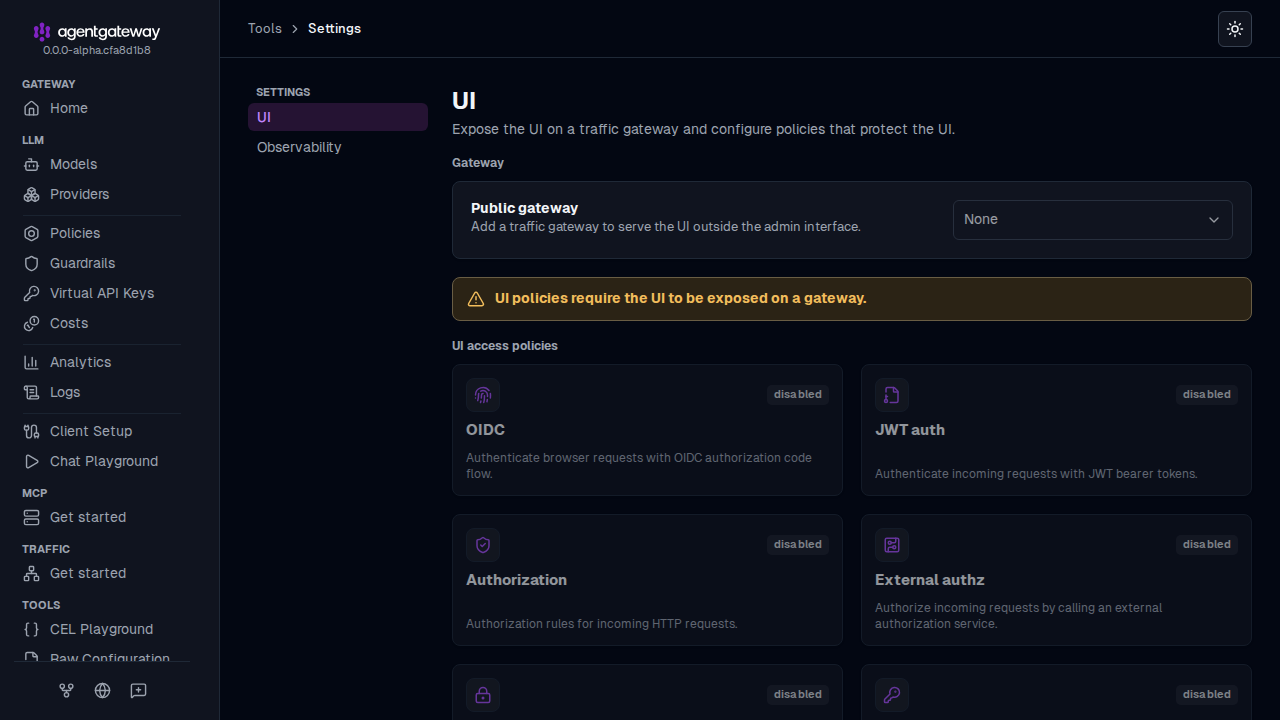The width and height of the screenshot is (1280, 720).
Task: Click the Settings breadcrumb text
Action: click(x=334, y=29)
